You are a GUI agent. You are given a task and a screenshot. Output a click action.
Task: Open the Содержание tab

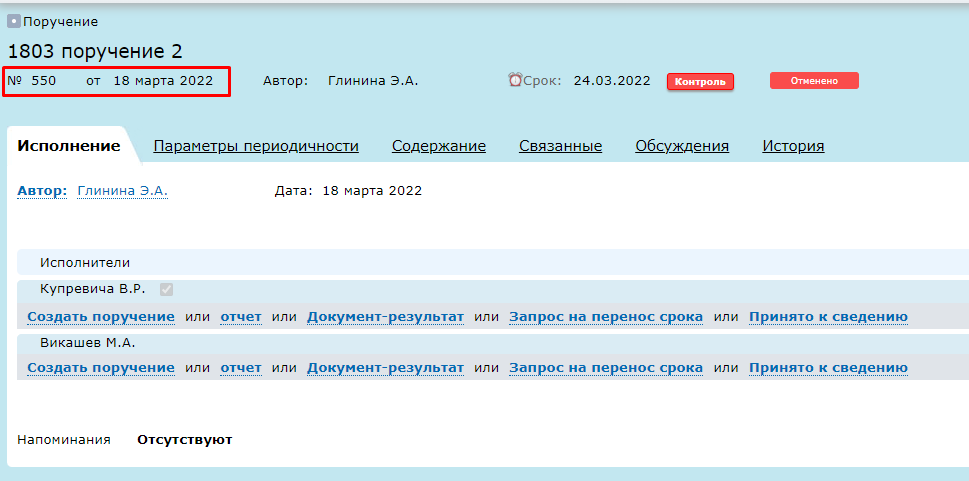[x=439, y=147]
